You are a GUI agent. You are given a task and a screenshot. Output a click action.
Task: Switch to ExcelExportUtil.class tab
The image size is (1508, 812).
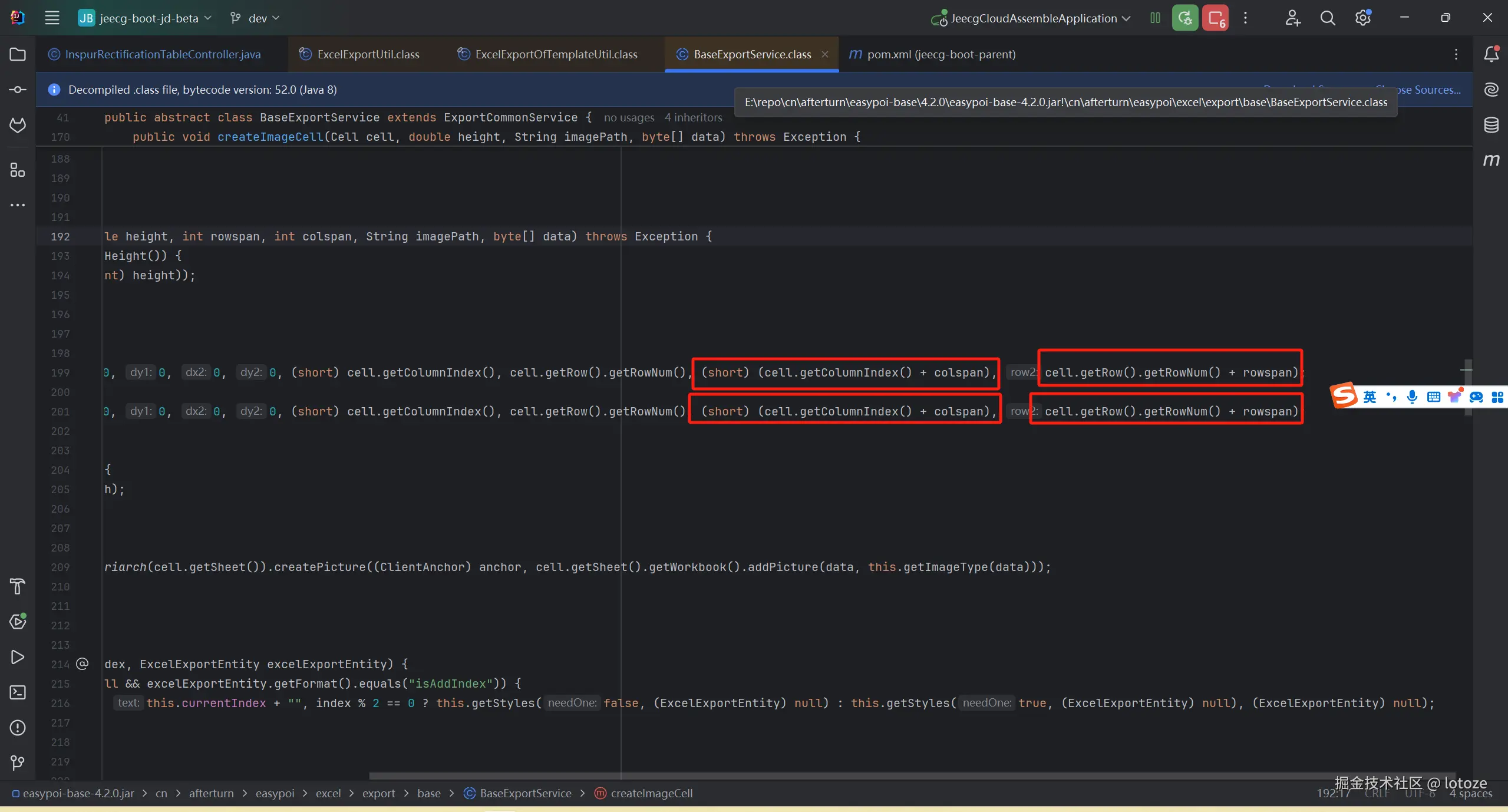pyautogui.click(x=368, y=54)
